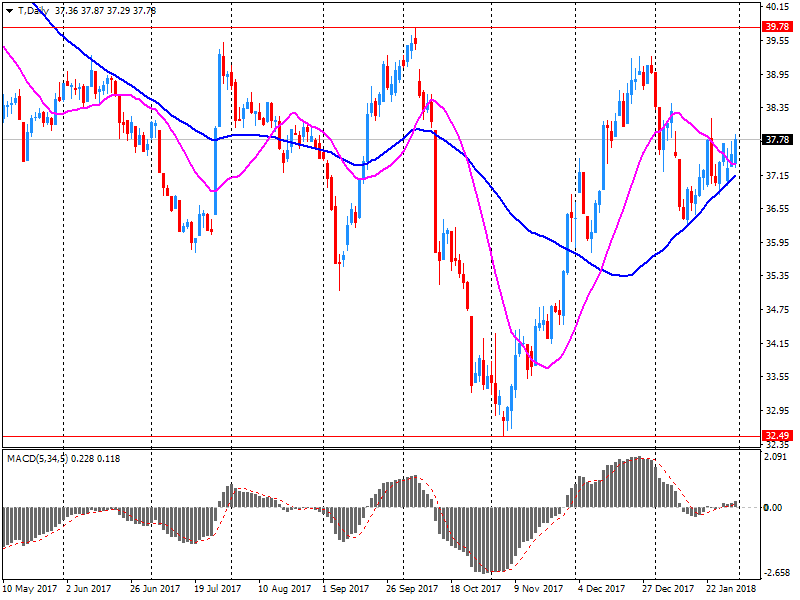Image resolution: width=800 pixels, height=600 pixels.
Task: Click the red 39.78 price tag
Action: (776, 27)
